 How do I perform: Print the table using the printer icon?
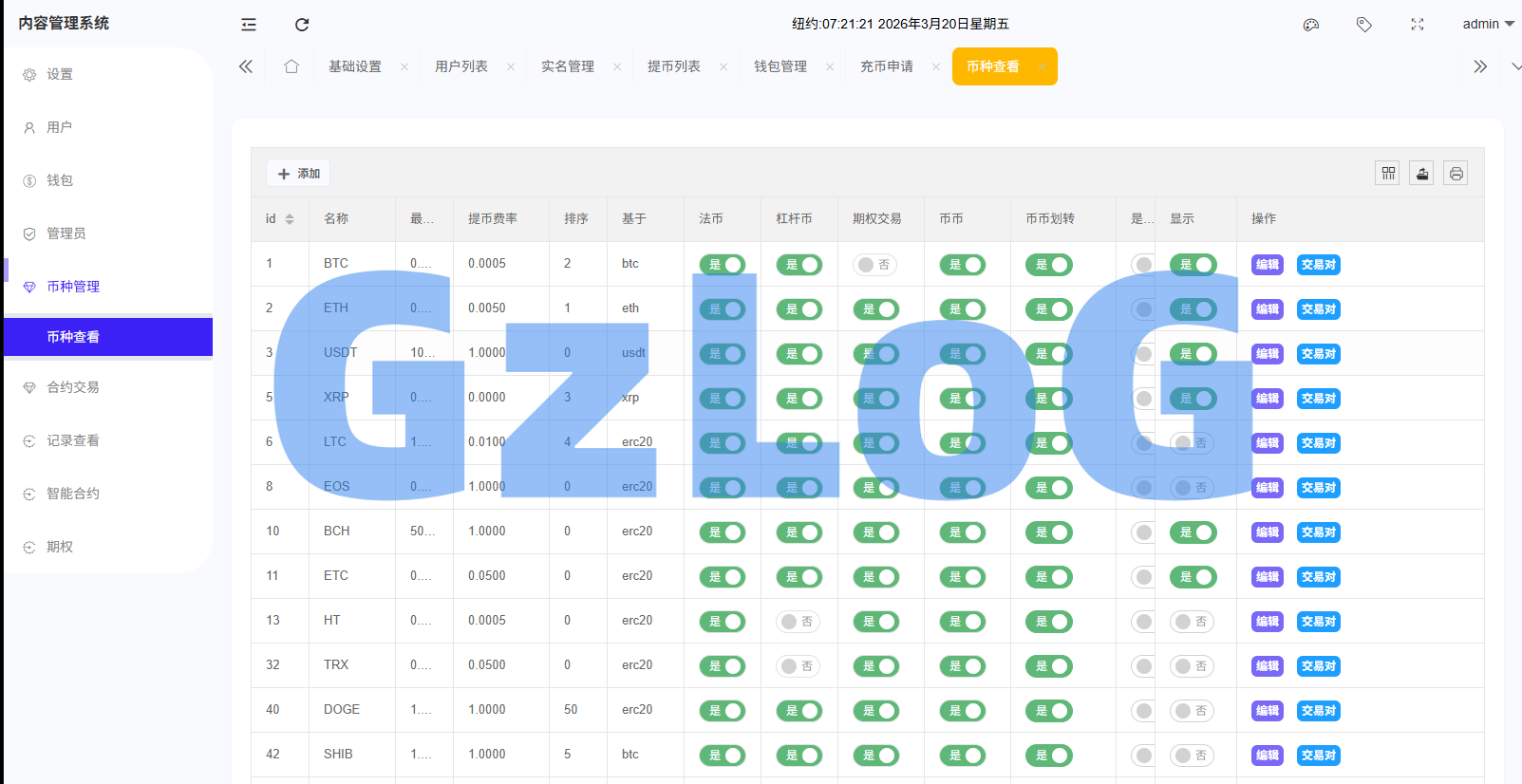tap(1456, 173)
